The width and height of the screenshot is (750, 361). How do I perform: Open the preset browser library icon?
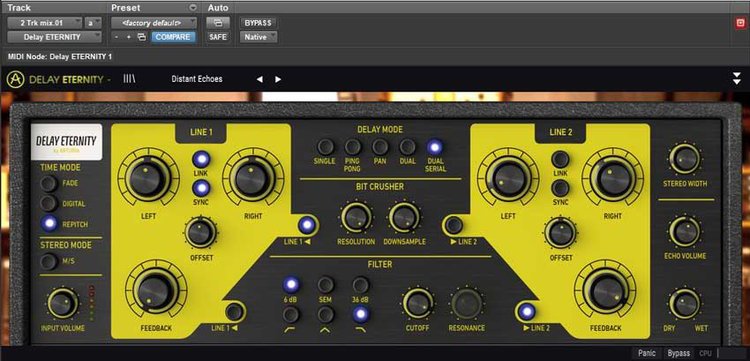point(129,79)
